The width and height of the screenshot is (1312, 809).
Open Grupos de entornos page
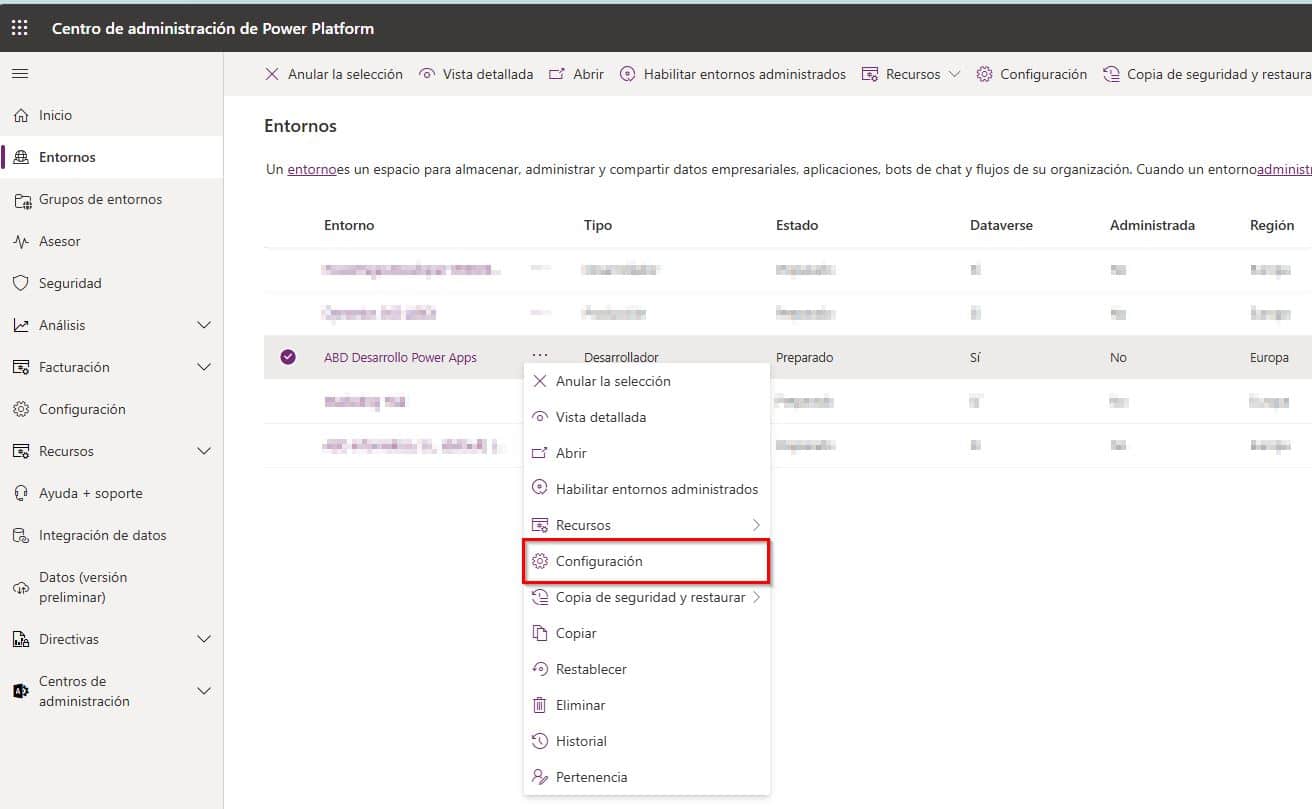click(112, 199)
